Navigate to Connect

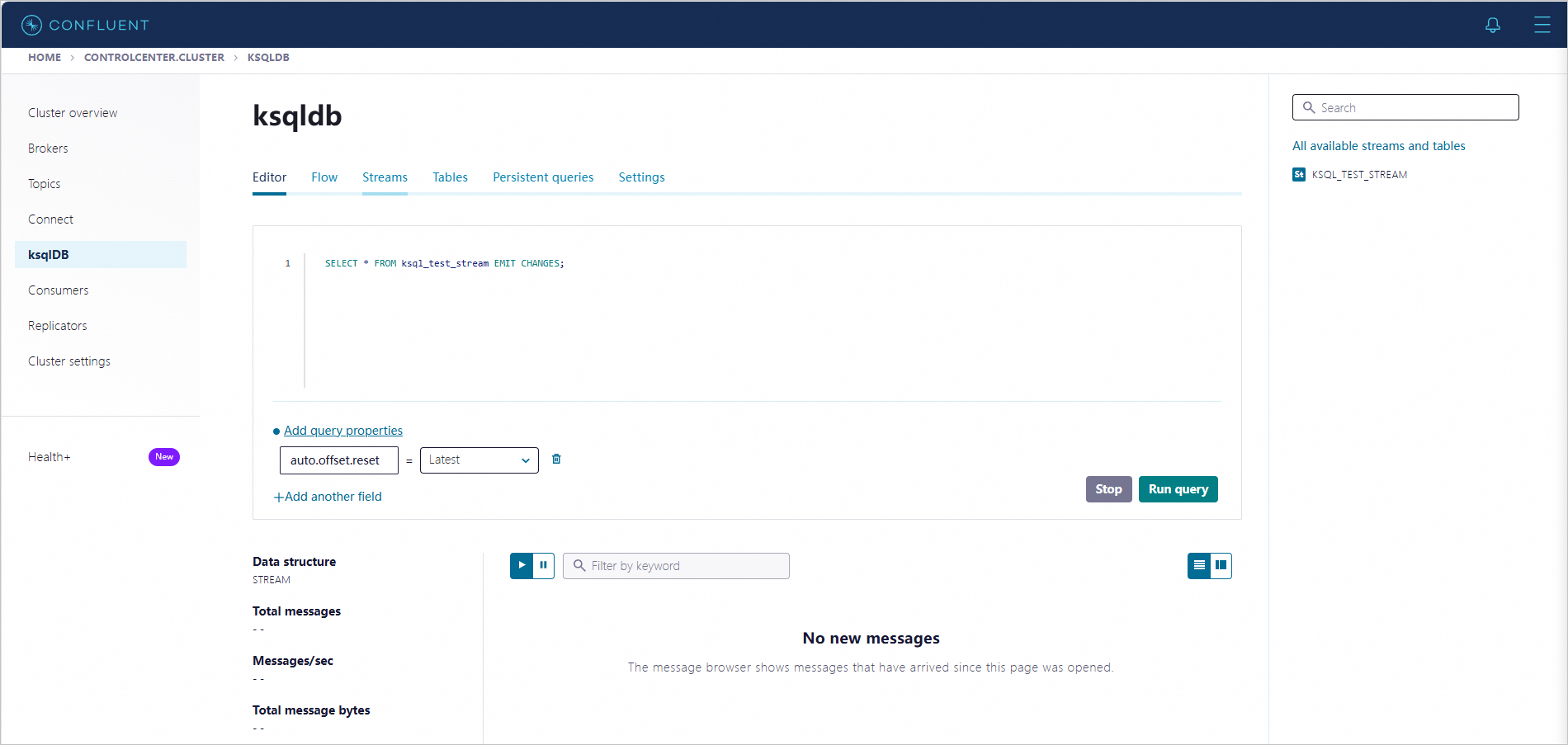[x=50, y=219]
